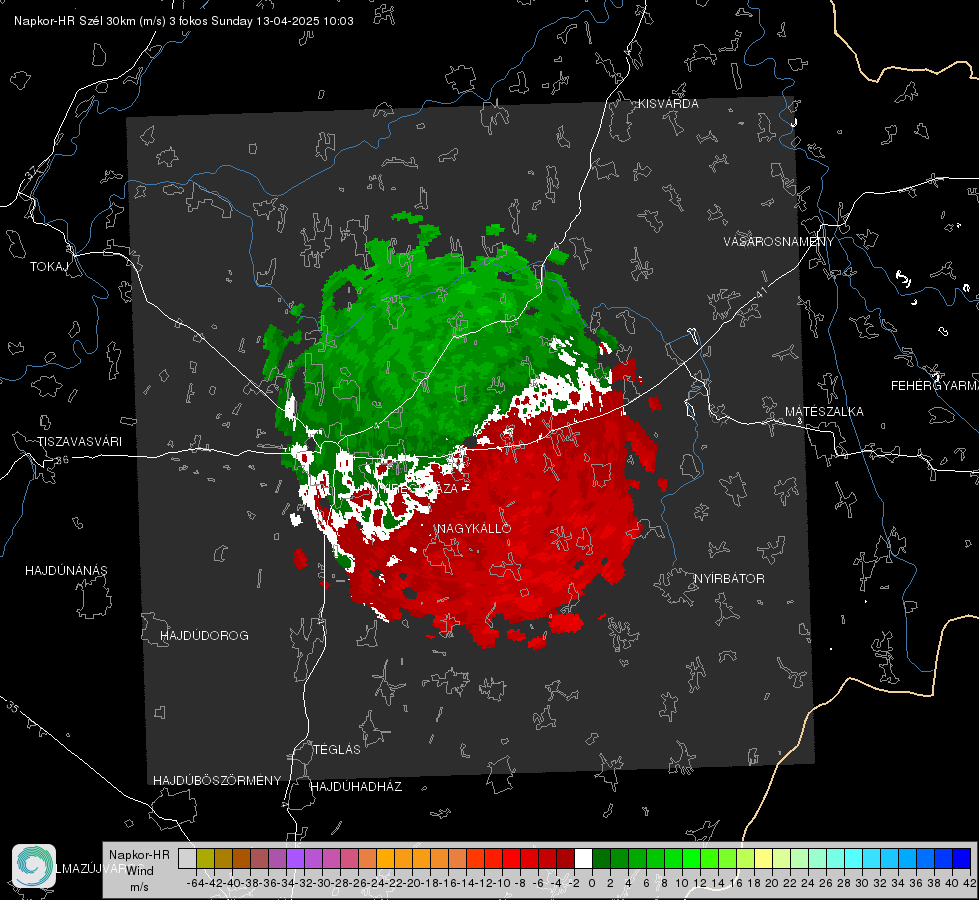The width and height of the screenshot is (979, 900).
Task: Click the white swatch between -2 and 0
Action: [x=583, y=858]
